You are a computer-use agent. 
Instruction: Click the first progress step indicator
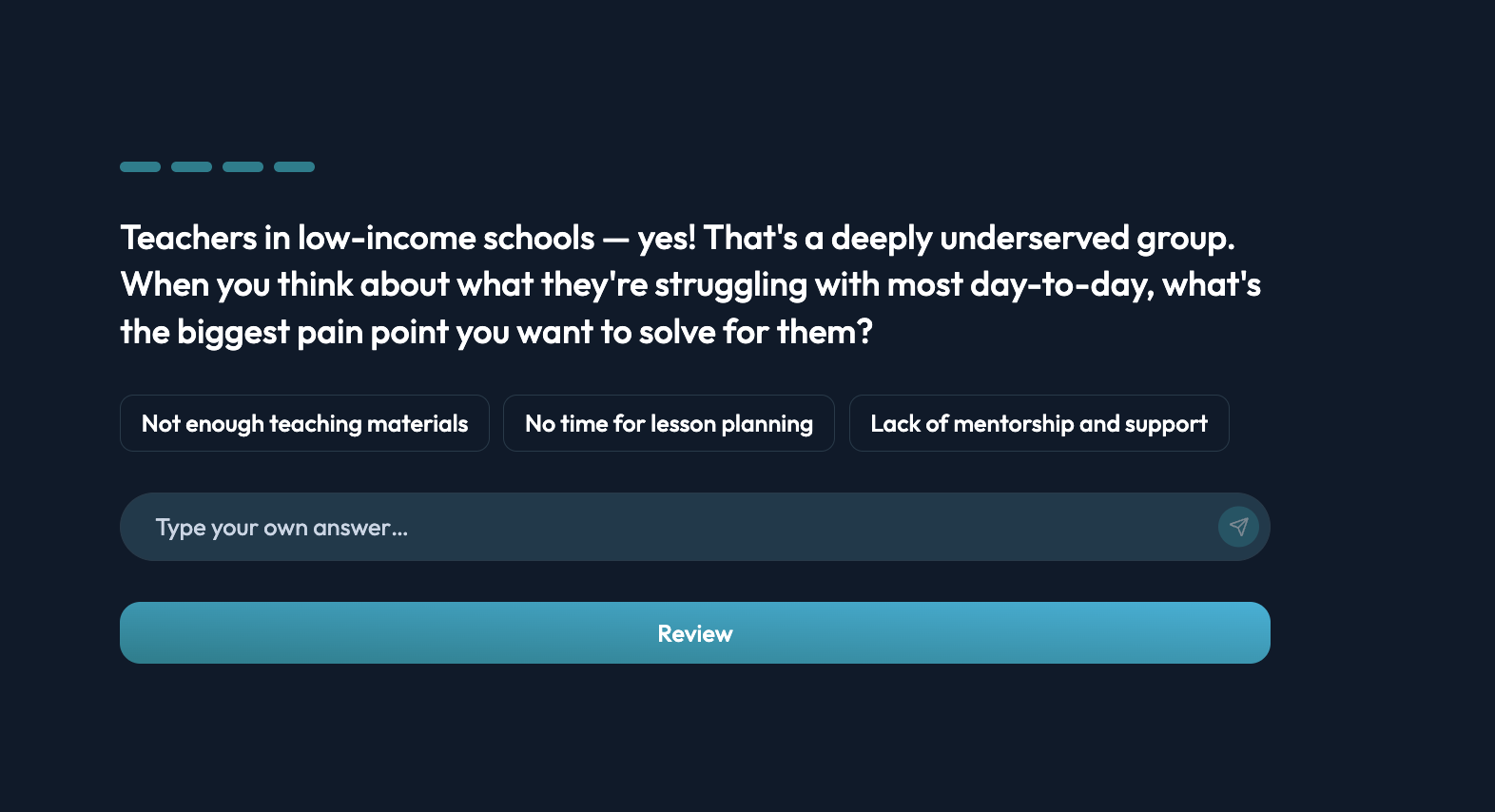pyautogui.click(x=140, y=166)
